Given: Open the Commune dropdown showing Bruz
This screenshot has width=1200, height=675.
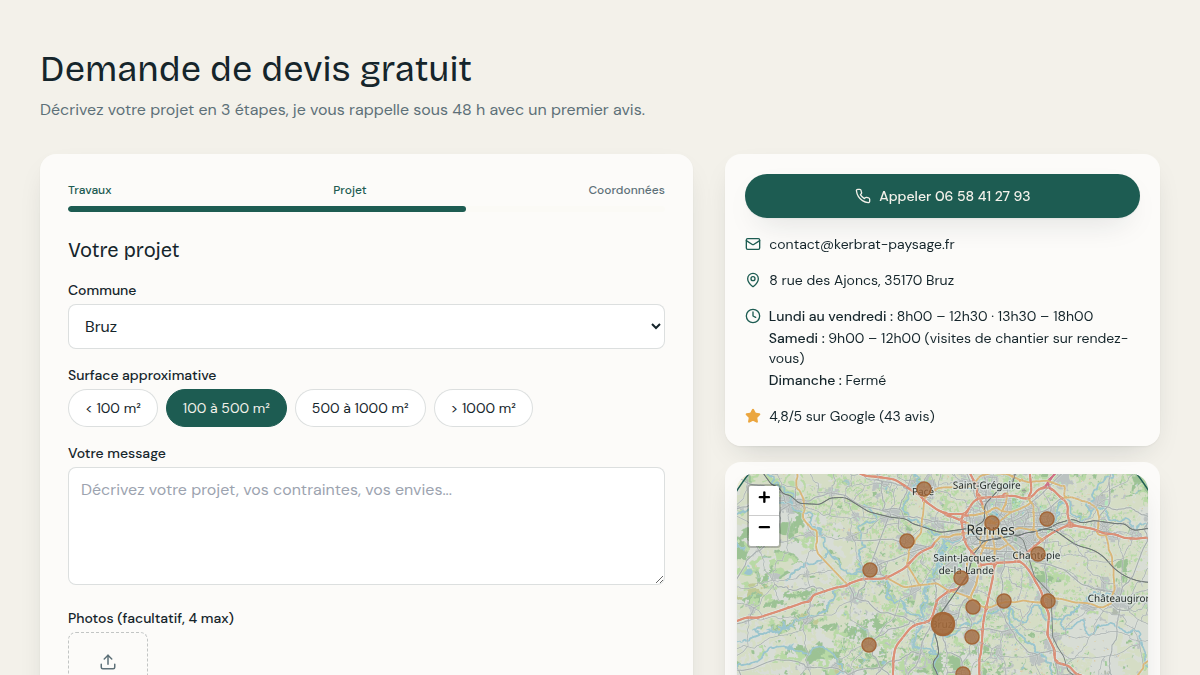Looking at the screenshot, I should 366,327.
